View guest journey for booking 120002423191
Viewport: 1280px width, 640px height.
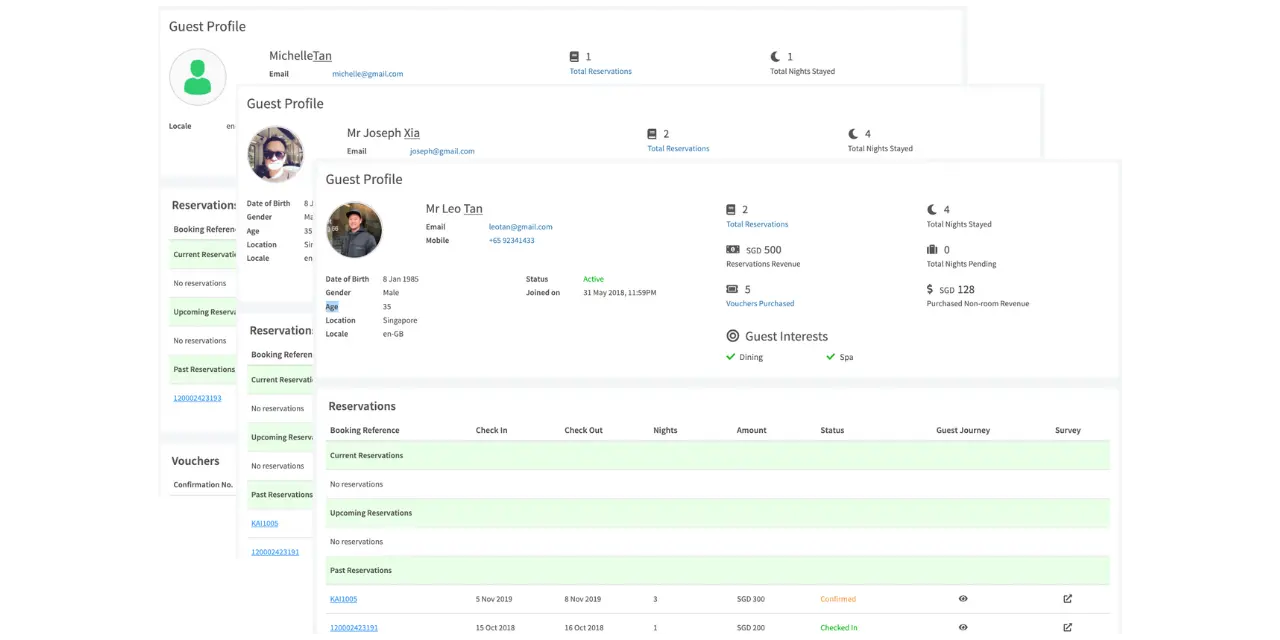pyautogui.click(x=963, y=628)
